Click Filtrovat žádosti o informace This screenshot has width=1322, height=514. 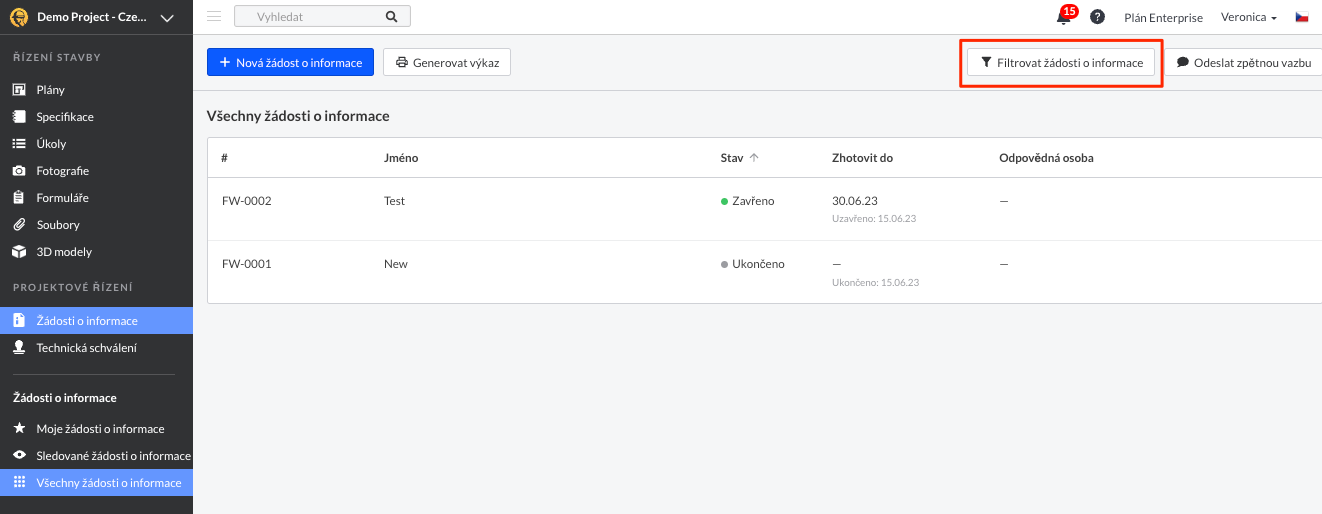click(x=1060, y=62)
